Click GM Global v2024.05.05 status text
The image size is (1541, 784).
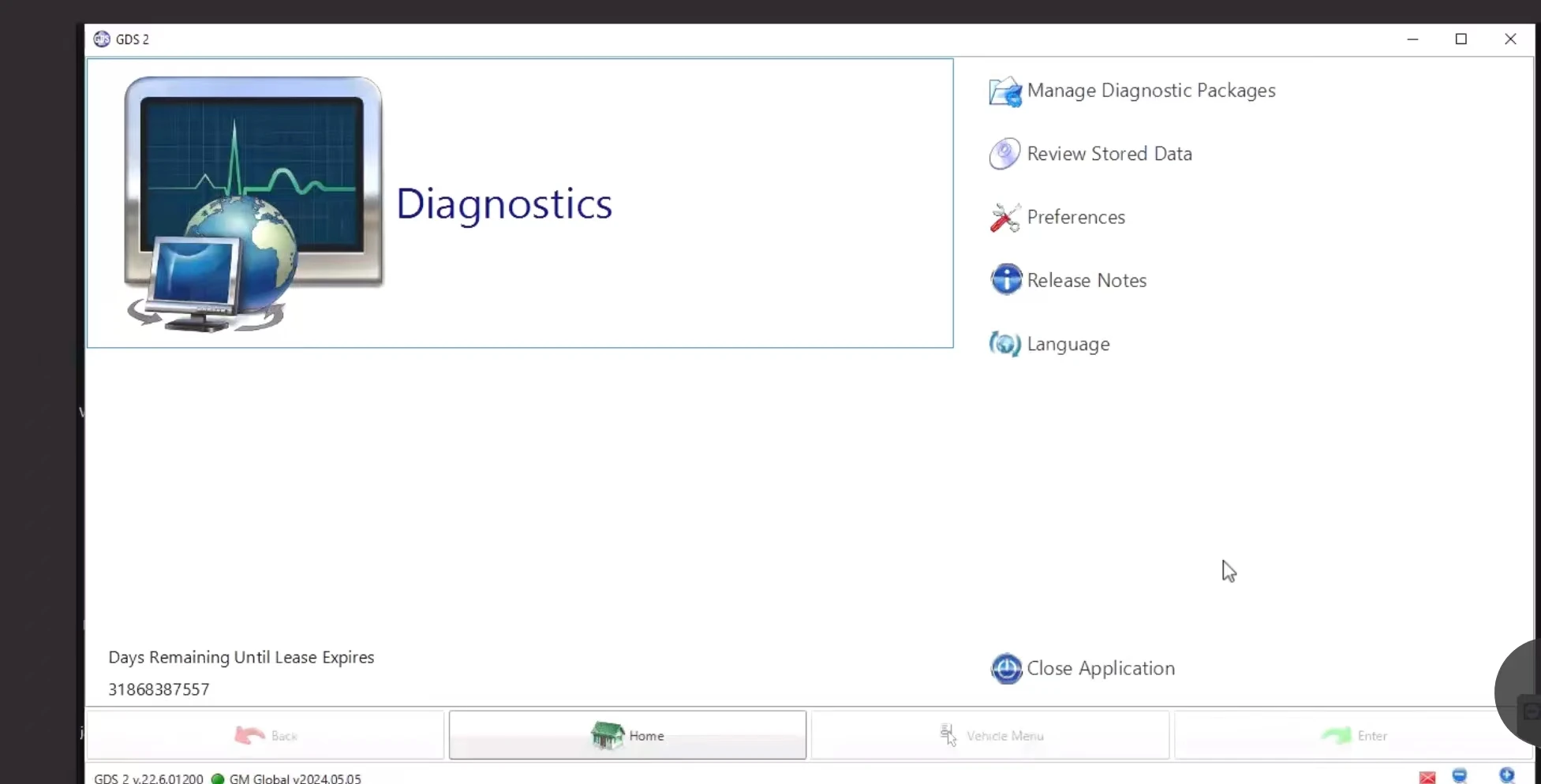tap(295, 778)
